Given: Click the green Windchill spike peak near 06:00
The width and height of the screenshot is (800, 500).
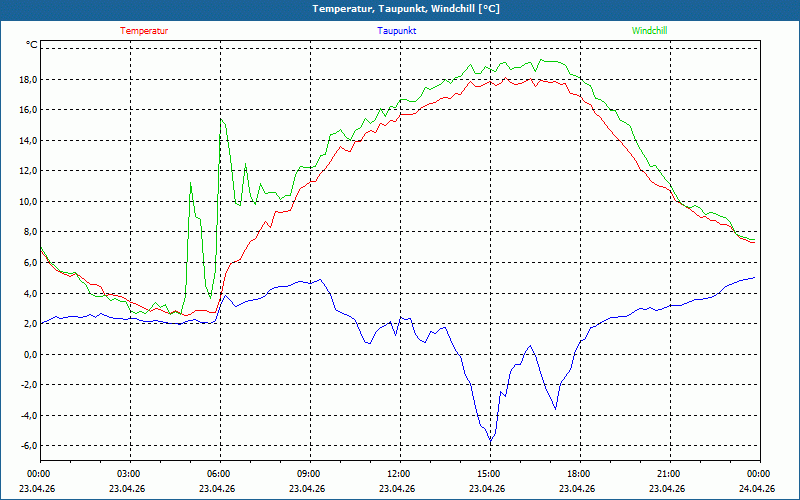Looking at the screenshot, I should (x=221, y=119).
